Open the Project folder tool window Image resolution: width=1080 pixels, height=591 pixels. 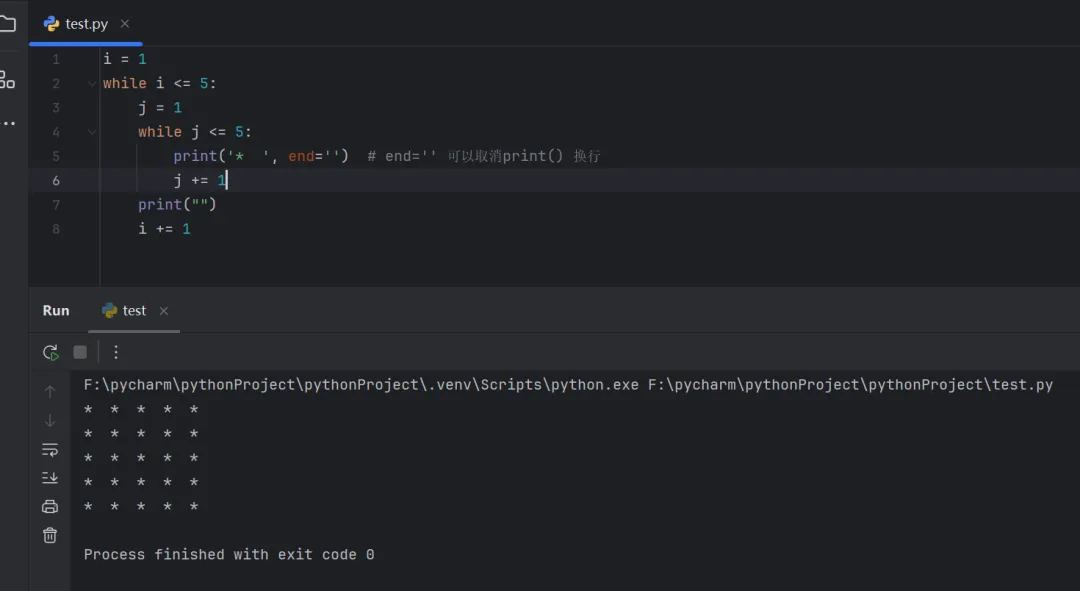pos(8,24)
